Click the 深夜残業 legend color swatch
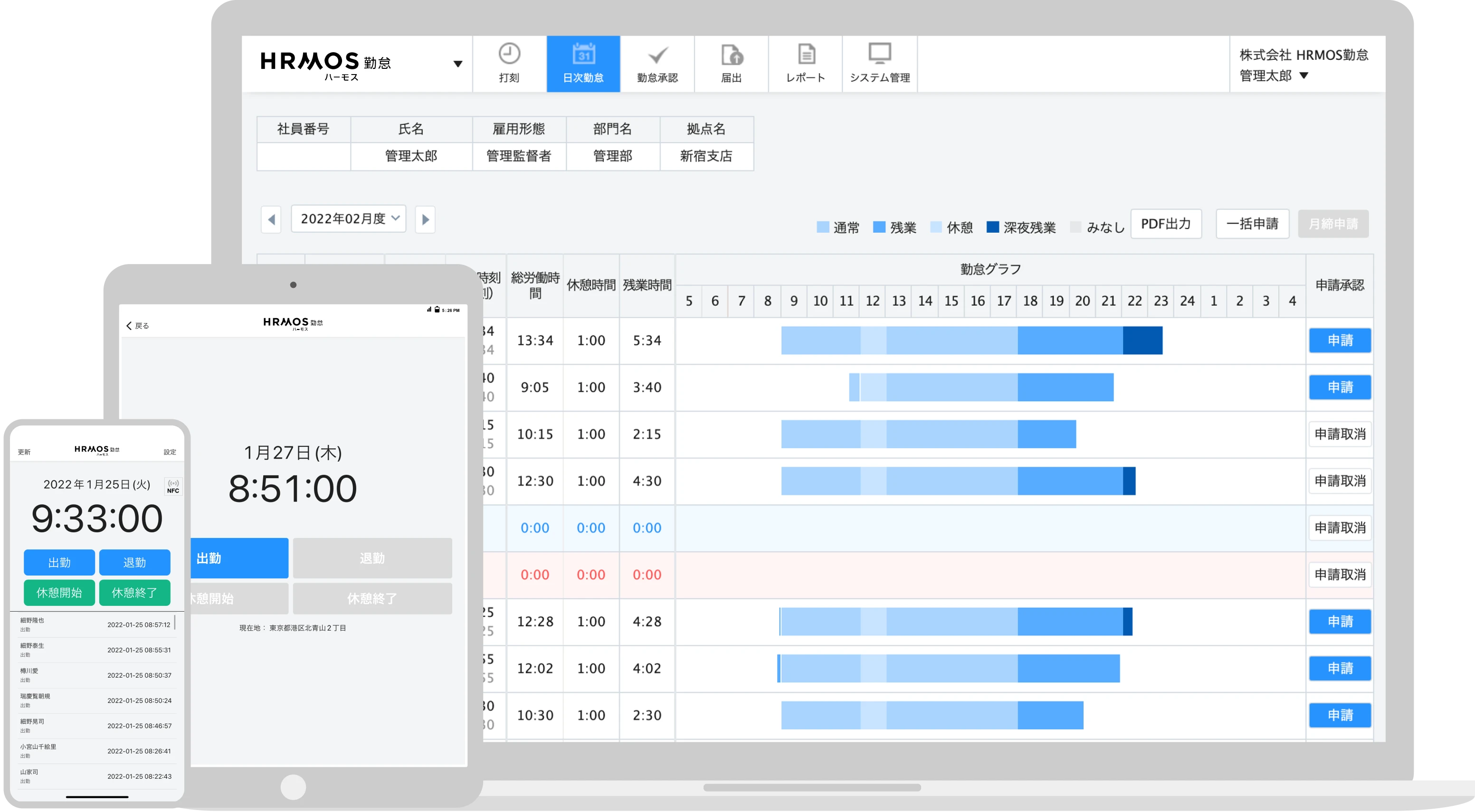Image resolution: width=1475 pixels, height=812 pixels. (x=992, y=227)
